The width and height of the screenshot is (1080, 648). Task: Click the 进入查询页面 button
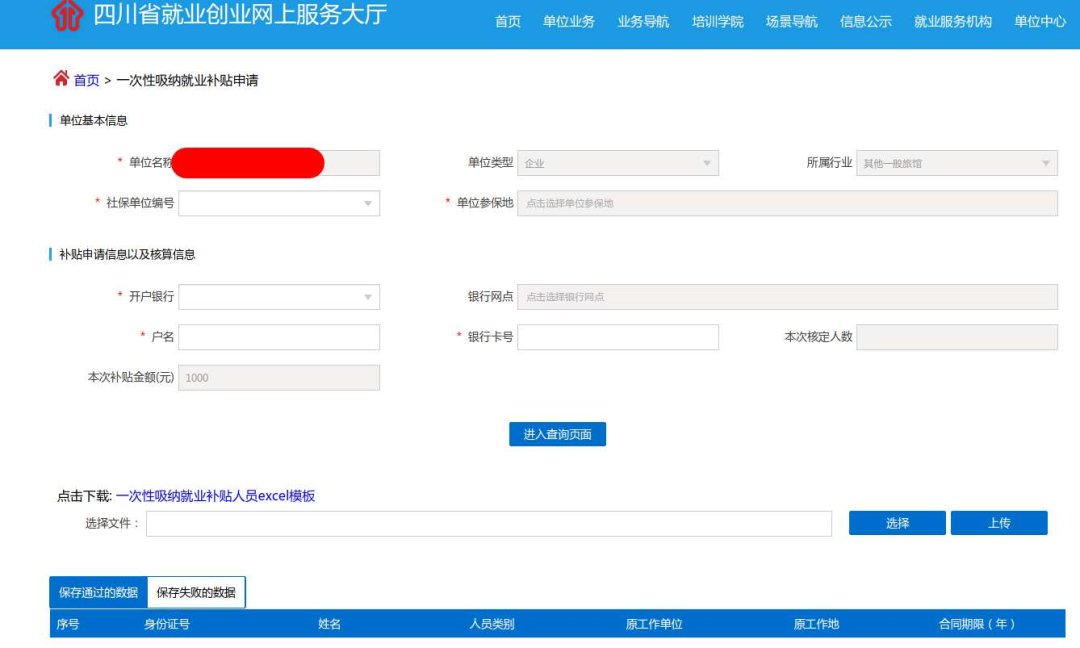tap(557, 433)
